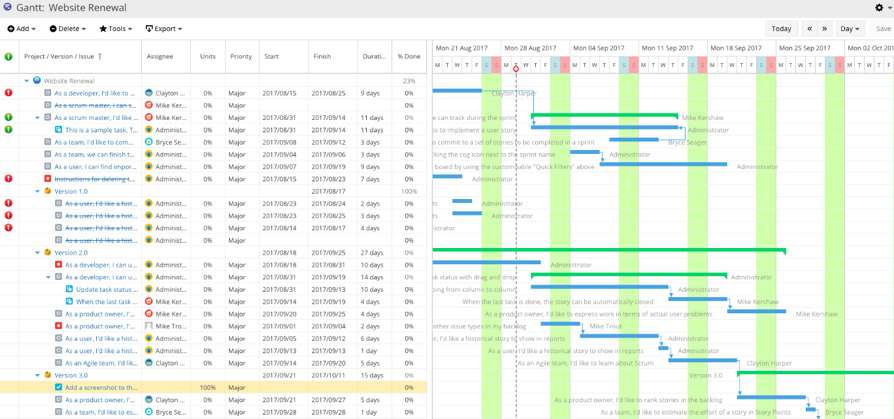Move the timeline forward with » button
The width and height of the screenshot is (894, 419).
[824, 29]
